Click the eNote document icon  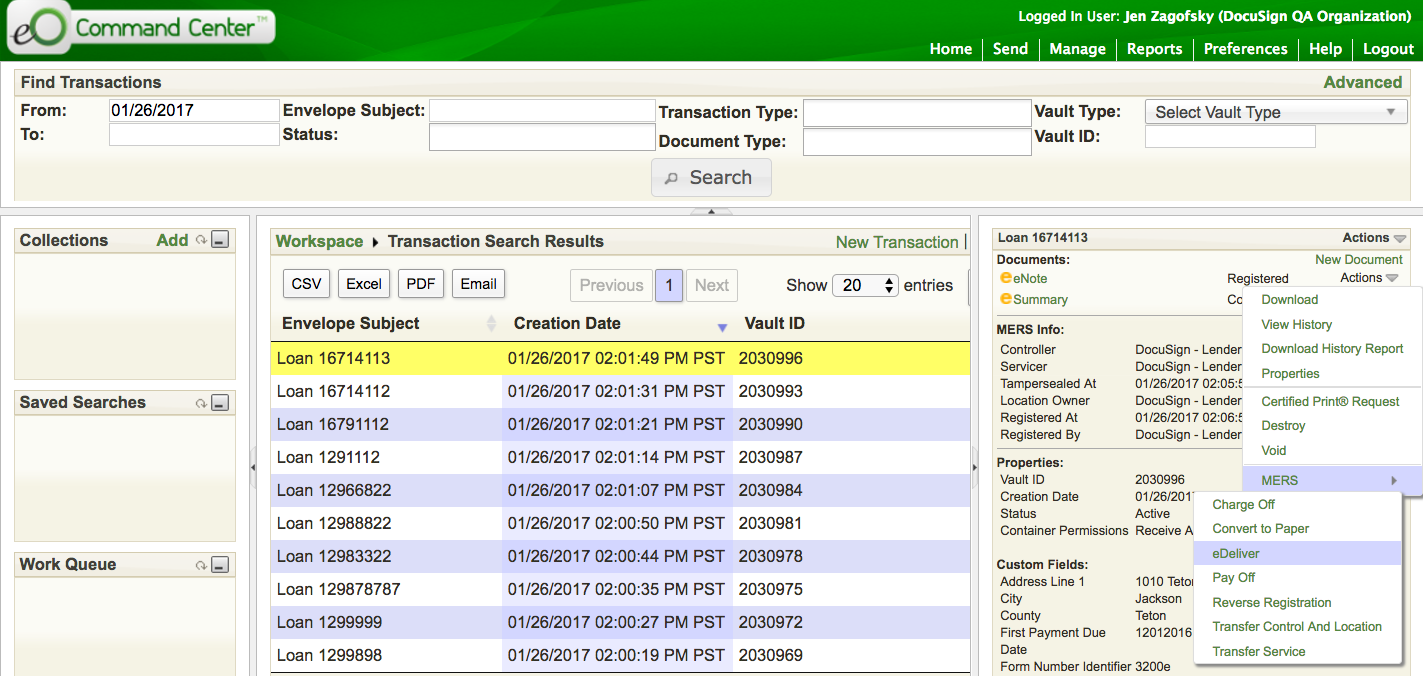click(x=1006, y=279)
